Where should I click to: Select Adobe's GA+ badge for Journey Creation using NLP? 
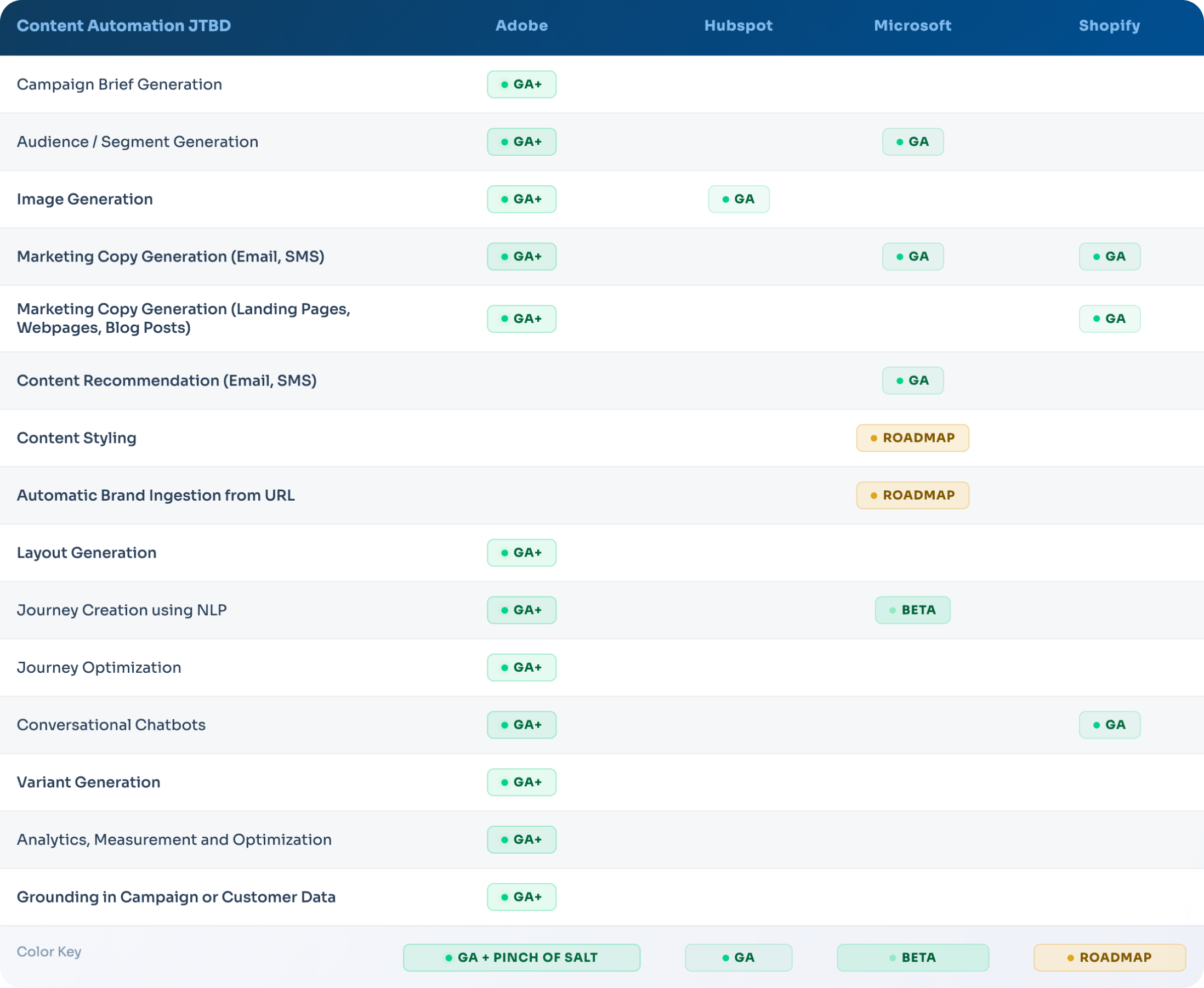coord(522,610)
